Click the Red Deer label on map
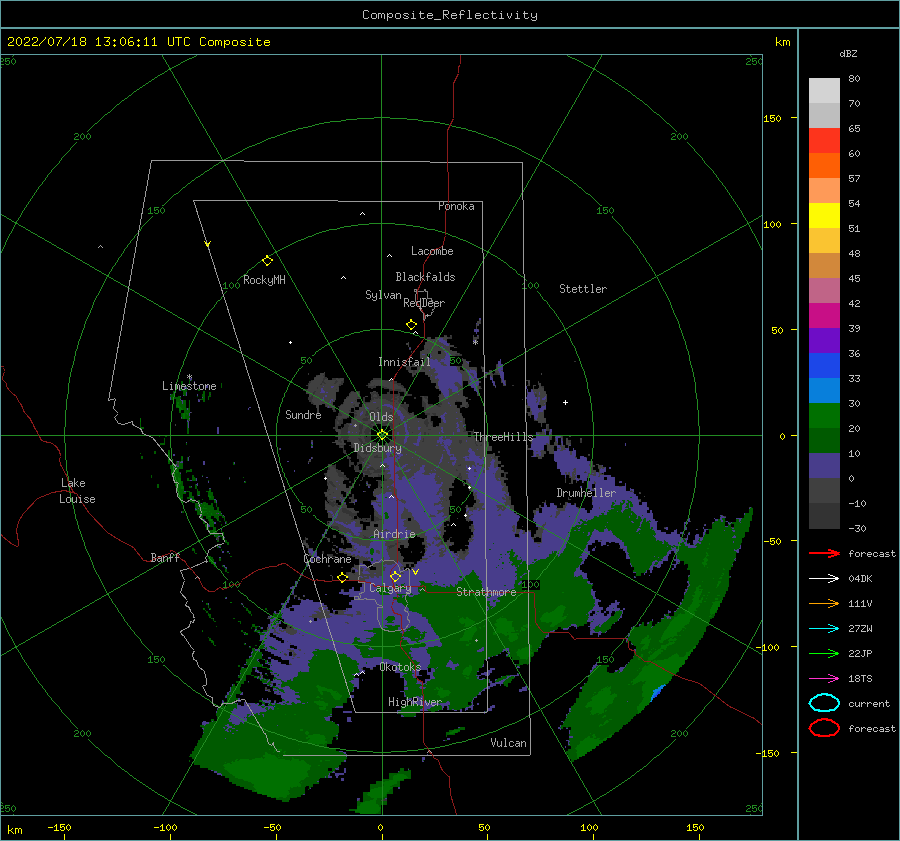This screenshot has height=841, width=900. (x=424, y=303)
